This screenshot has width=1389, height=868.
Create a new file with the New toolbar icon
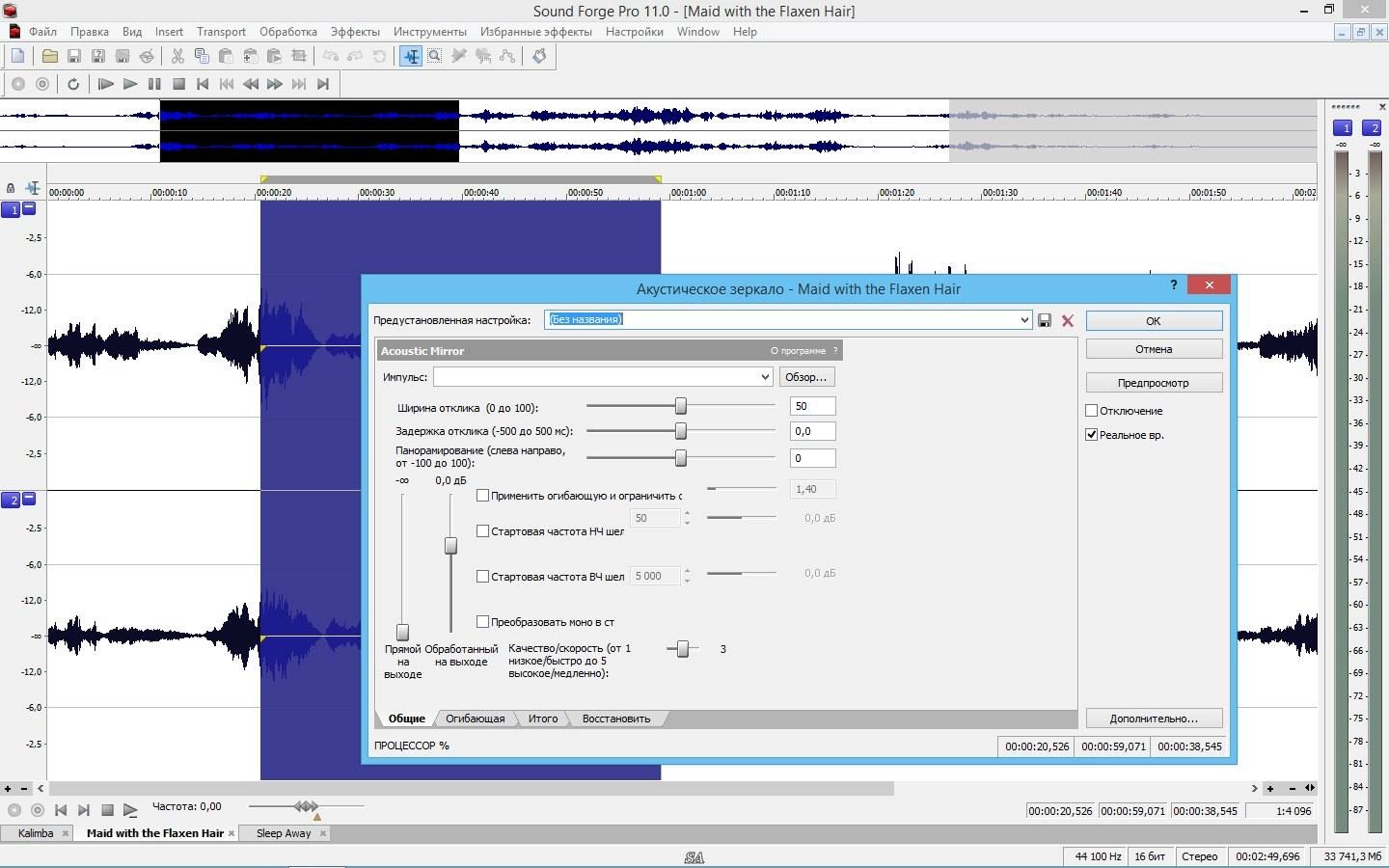pyautogui.click(x=17, y=56)
